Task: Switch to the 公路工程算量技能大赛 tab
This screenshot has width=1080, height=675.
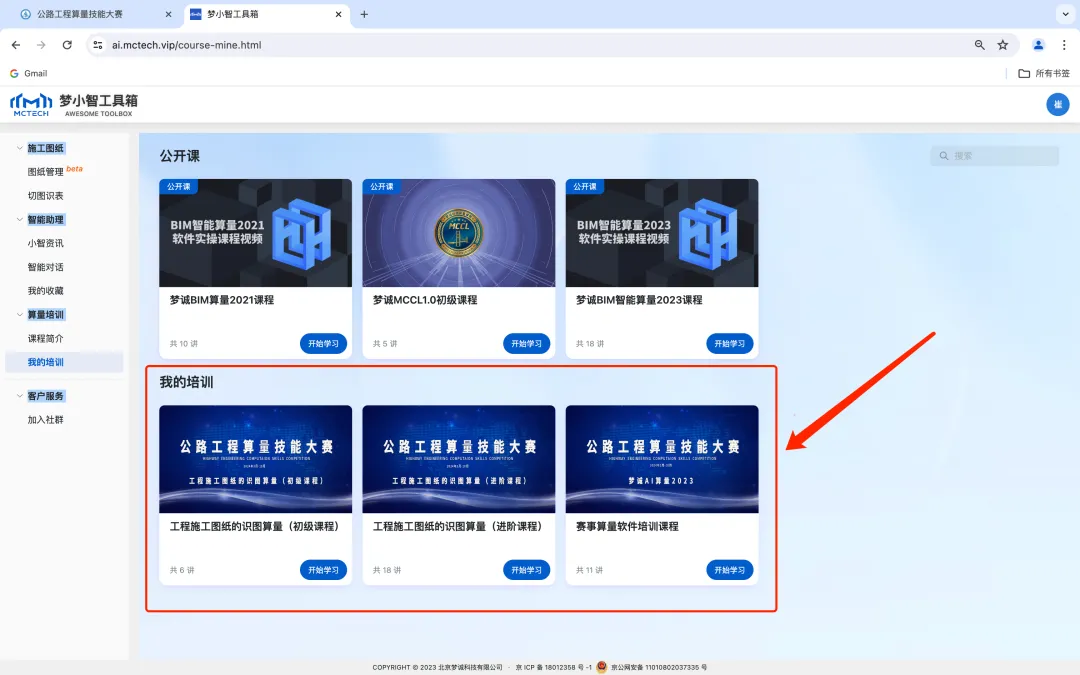Action: tap(85, 15)
